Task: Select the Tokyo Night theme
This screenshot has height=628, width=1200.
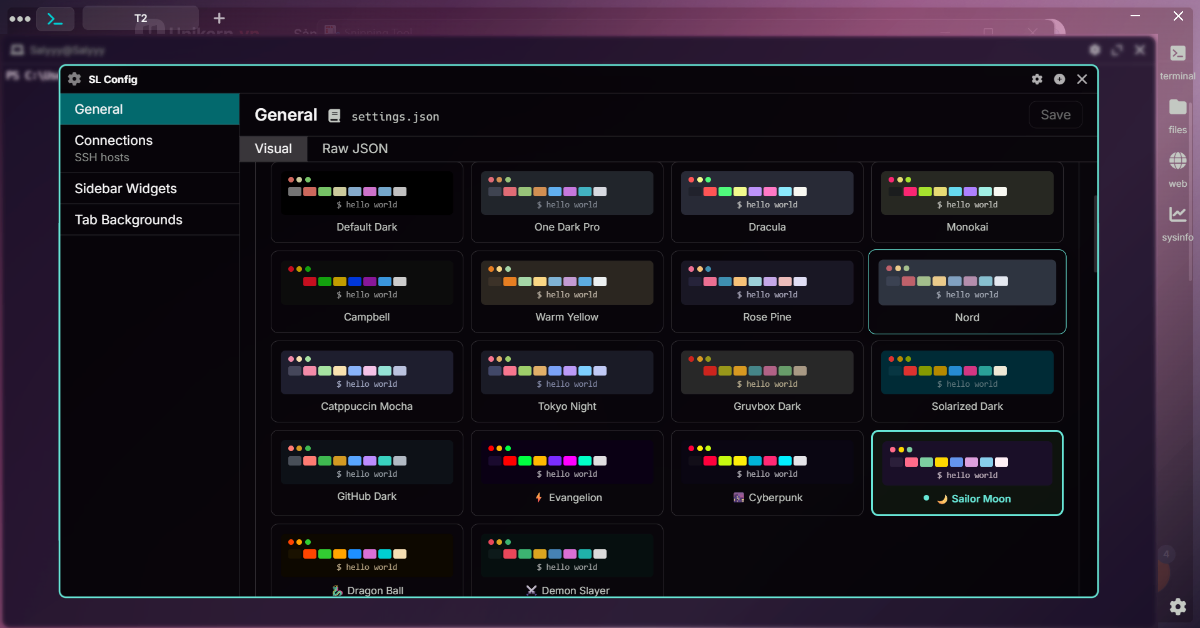Action: [x=566, y=382]
